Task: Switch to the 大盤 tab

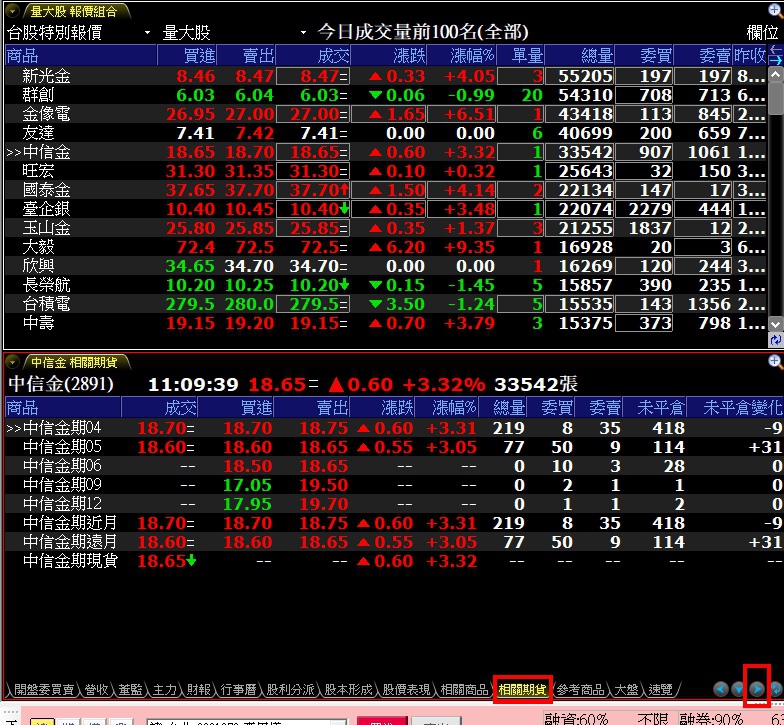Action: pyautogui.click(x=626, y=690)
